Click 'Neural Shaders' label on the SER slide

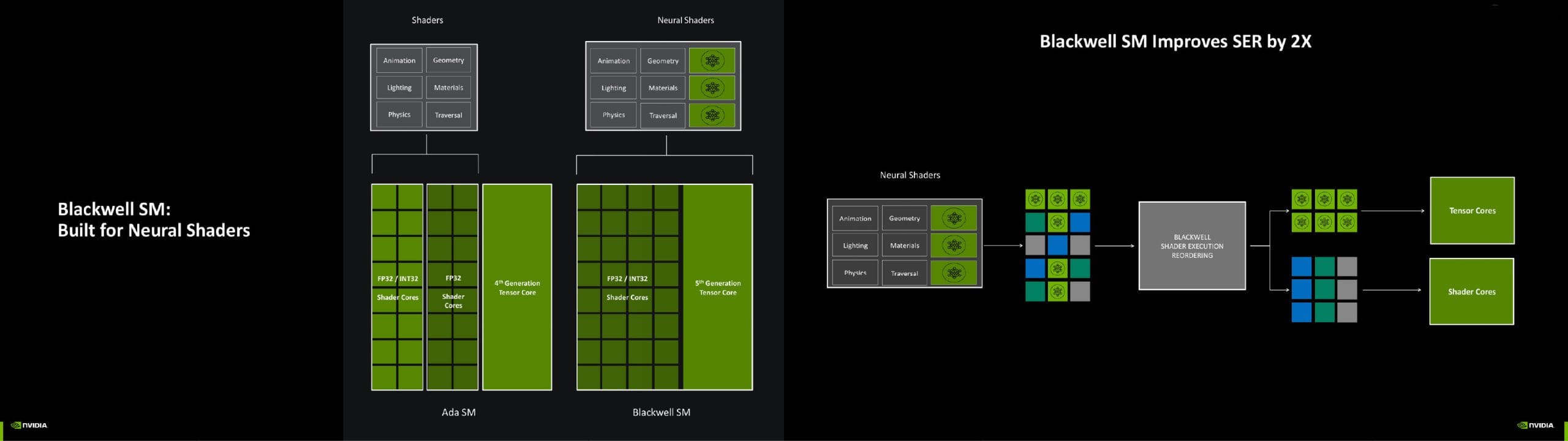point(910,175)
